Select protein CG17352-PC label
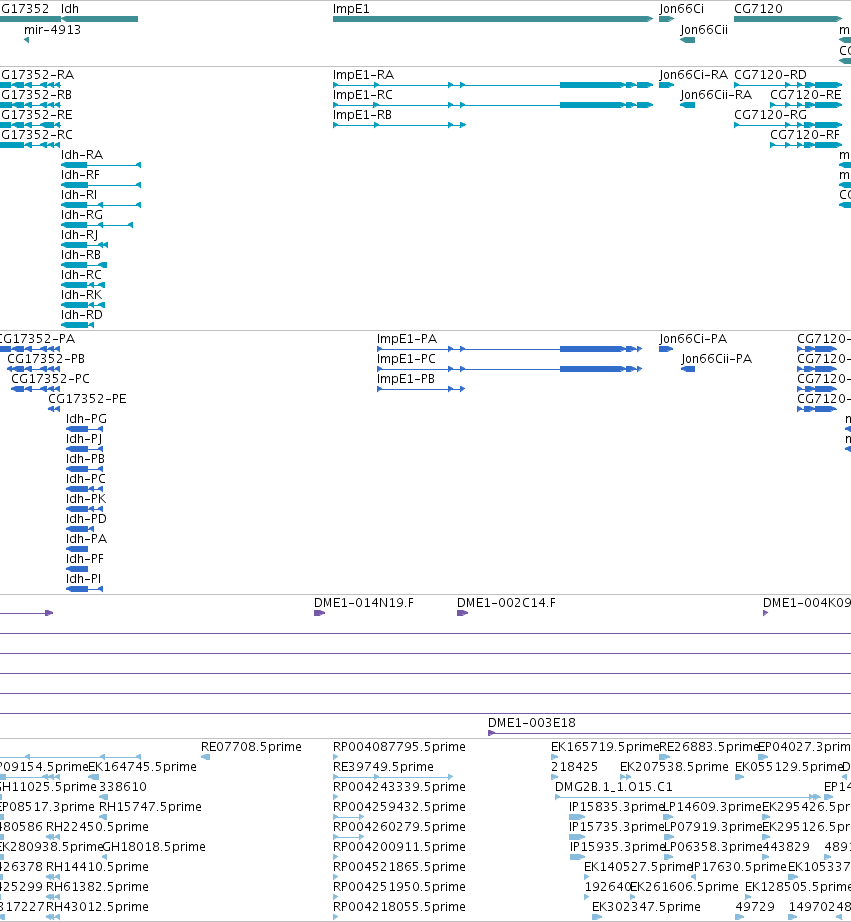 51,379
